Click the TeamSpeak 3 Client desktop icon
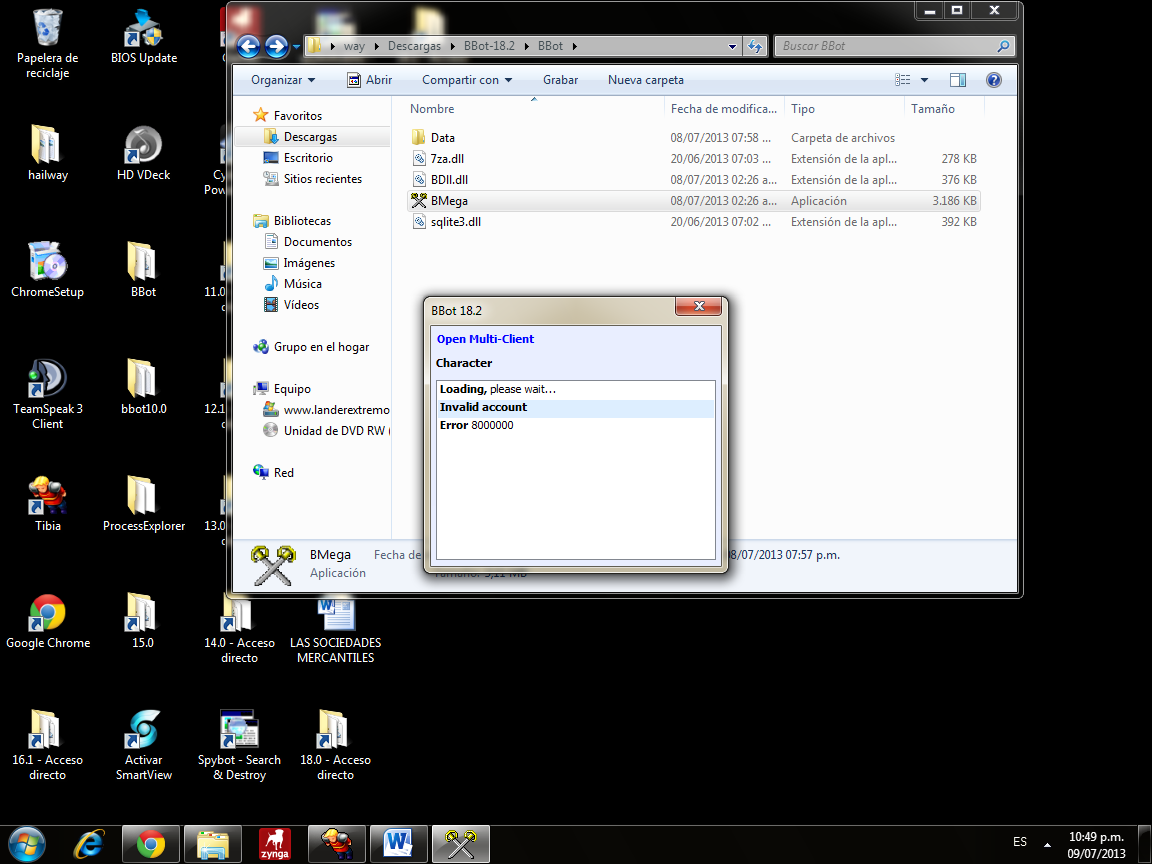1152x864 pixels. tap(47, 381)
